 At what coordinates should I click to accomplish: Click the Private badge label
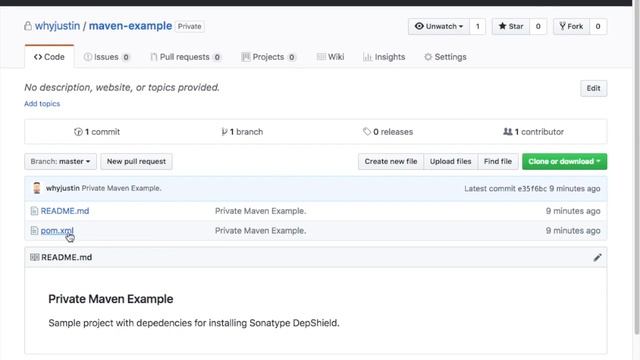[190, 26]
